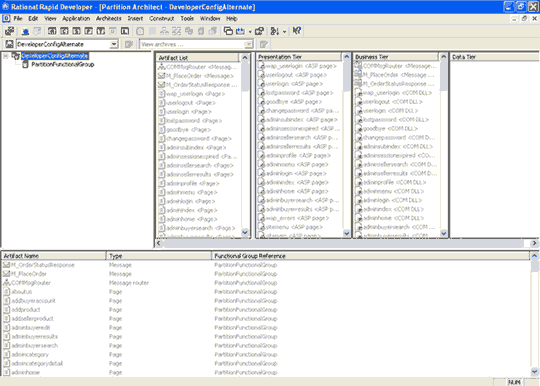Click the edit icon right of View archives
This screenshot has width=540, height=386.
[264, 44]
